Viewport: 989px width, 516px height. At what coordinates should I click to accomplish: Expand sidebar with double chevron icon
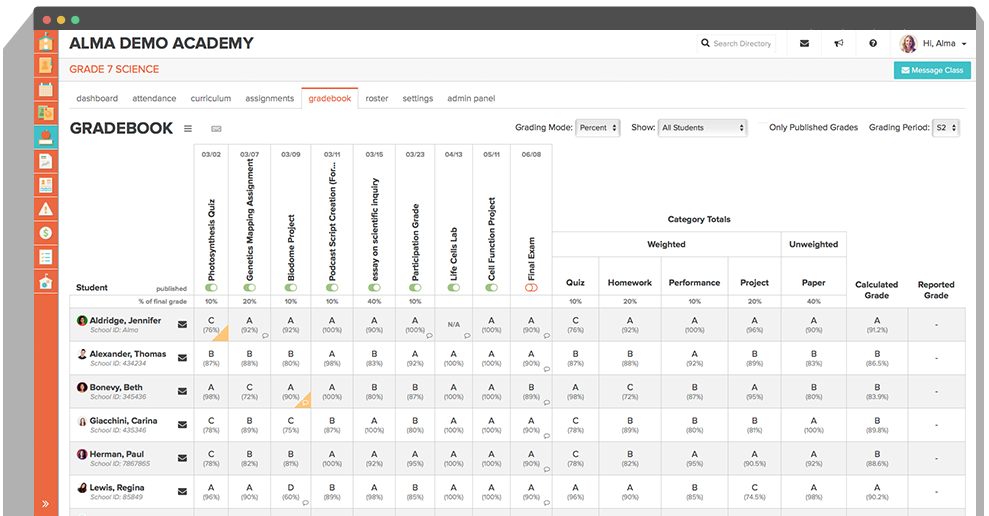(45, 503)
